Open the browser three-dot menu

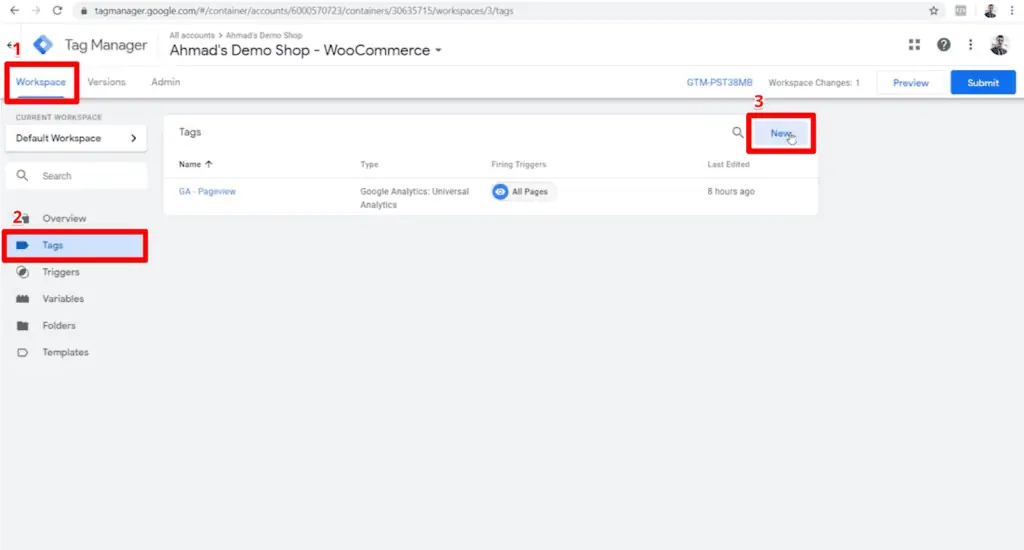click(1012, 10)
